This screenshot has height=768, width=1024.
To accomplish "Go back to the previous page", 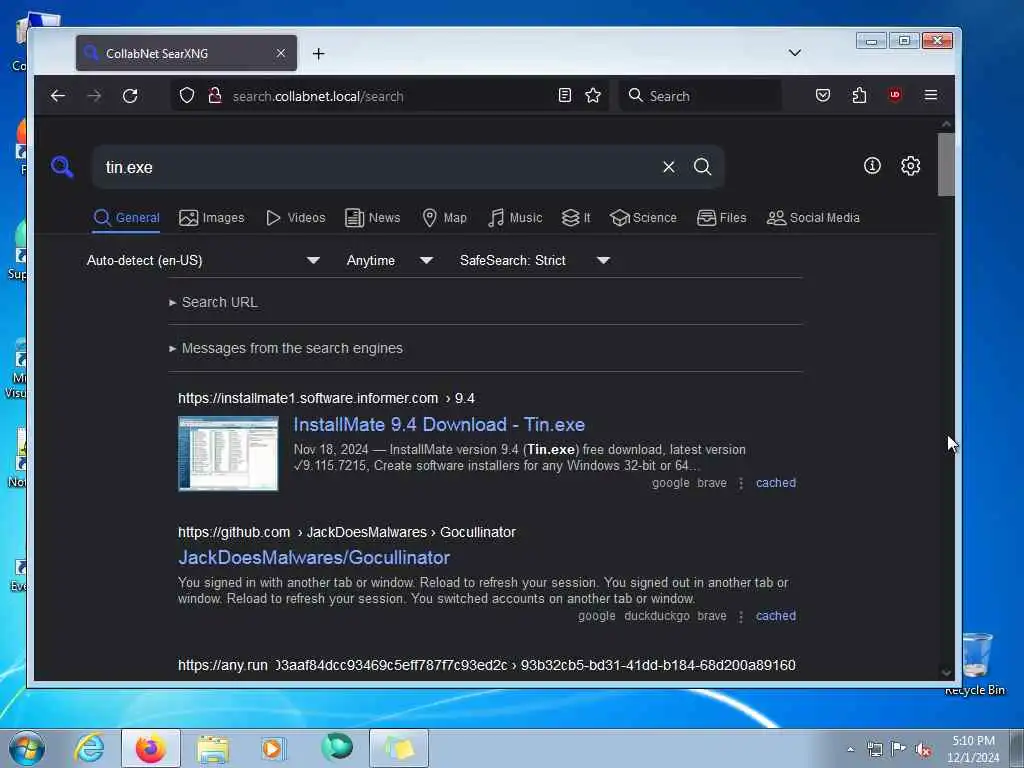I will [57, 96].
